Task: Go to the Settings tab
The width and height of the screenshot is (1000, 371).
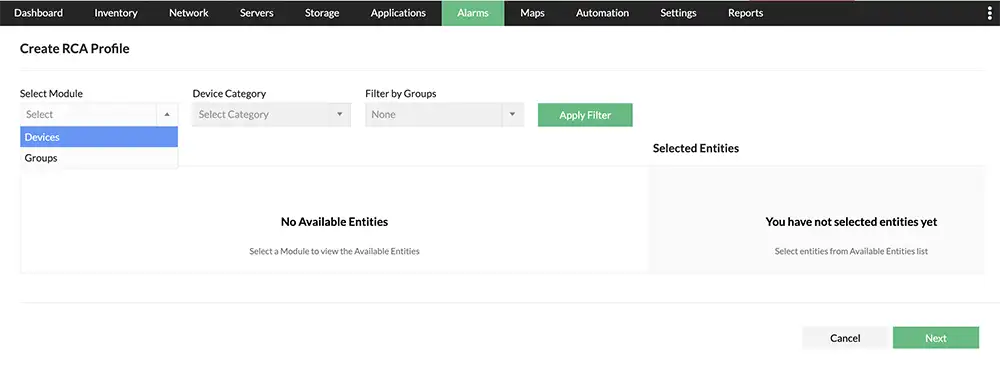Action: (678, 13)
